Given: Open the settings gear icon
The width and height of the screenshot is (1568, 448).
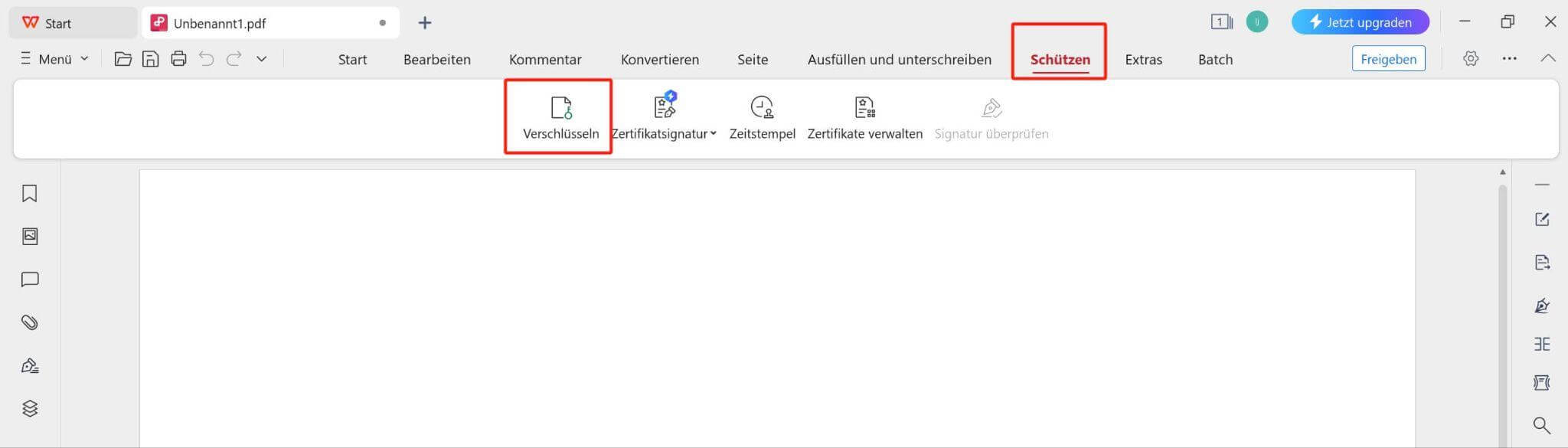Looking at the screenshot, I should [x=1470, y=59].
